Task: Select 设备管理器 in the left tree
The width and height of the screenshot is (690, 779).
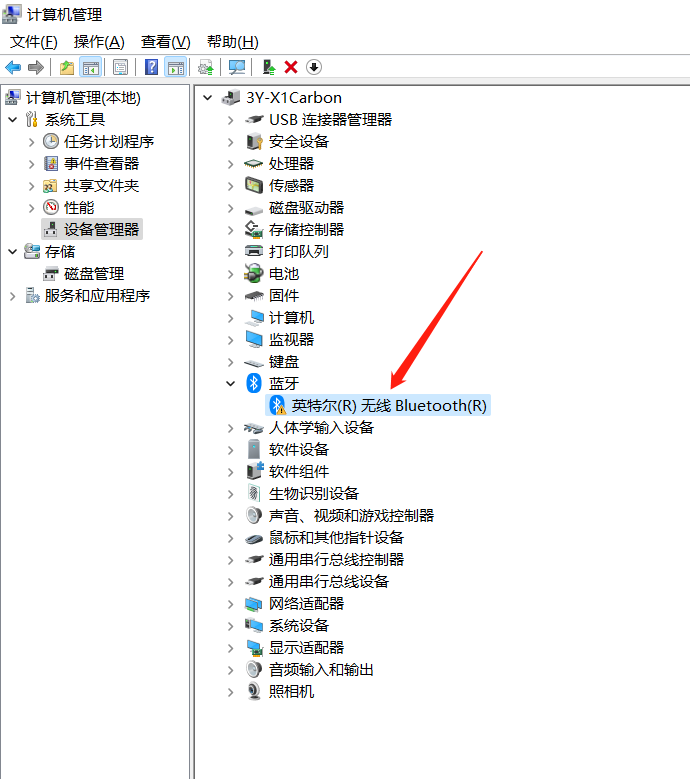Action: tap(92, 230)
